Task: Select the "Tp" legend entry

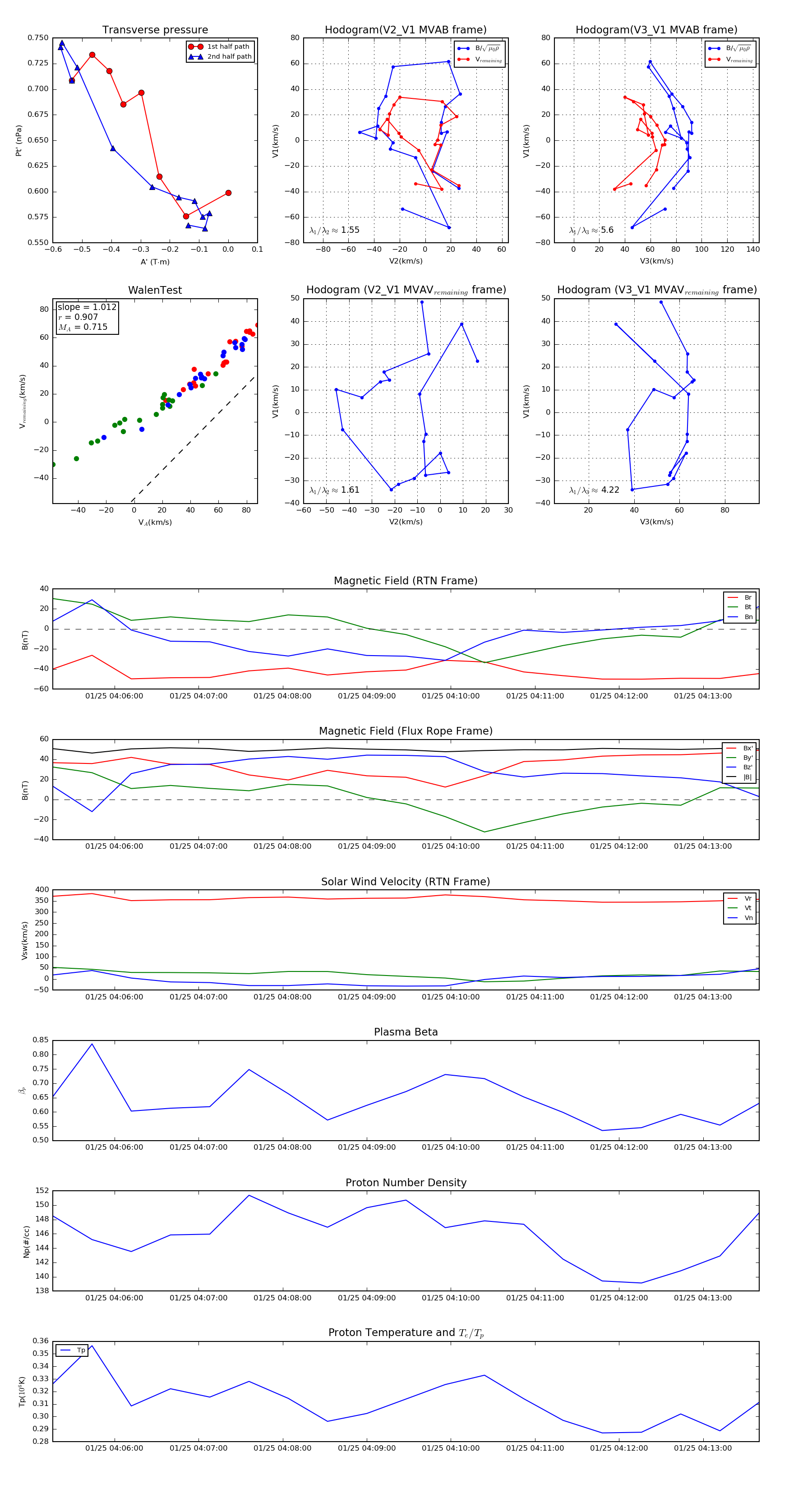Action: pos(72,1350)
